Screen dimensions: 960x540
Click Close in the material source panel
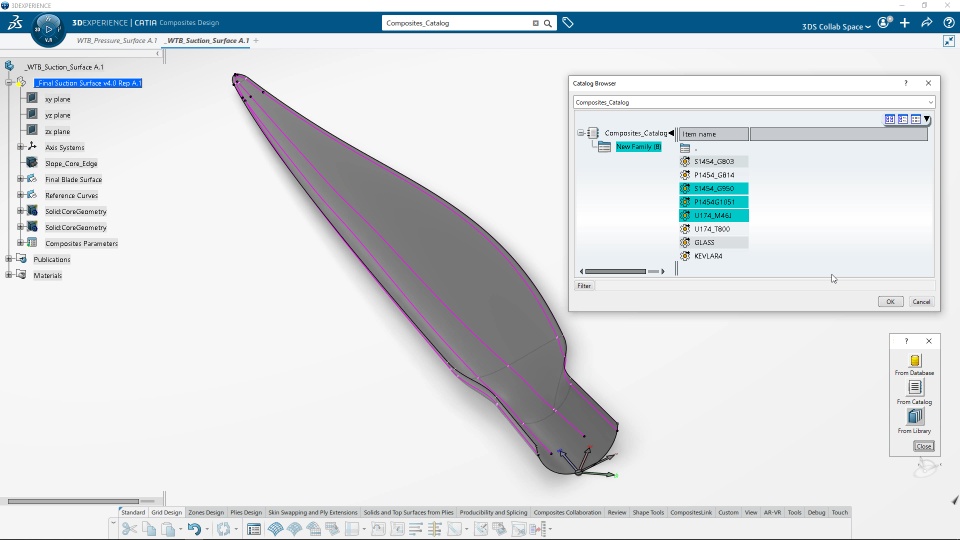(x=924, y=446)
